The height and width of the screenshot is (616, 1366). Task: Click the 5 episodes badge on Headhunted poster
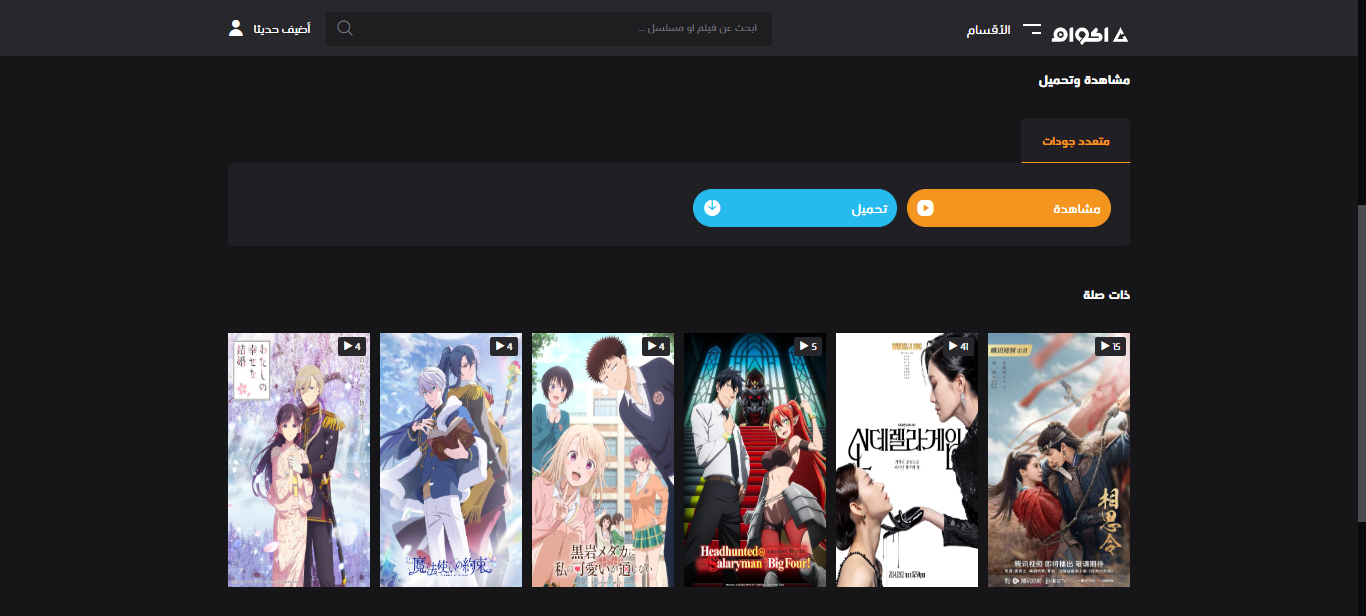coord(806,346)
